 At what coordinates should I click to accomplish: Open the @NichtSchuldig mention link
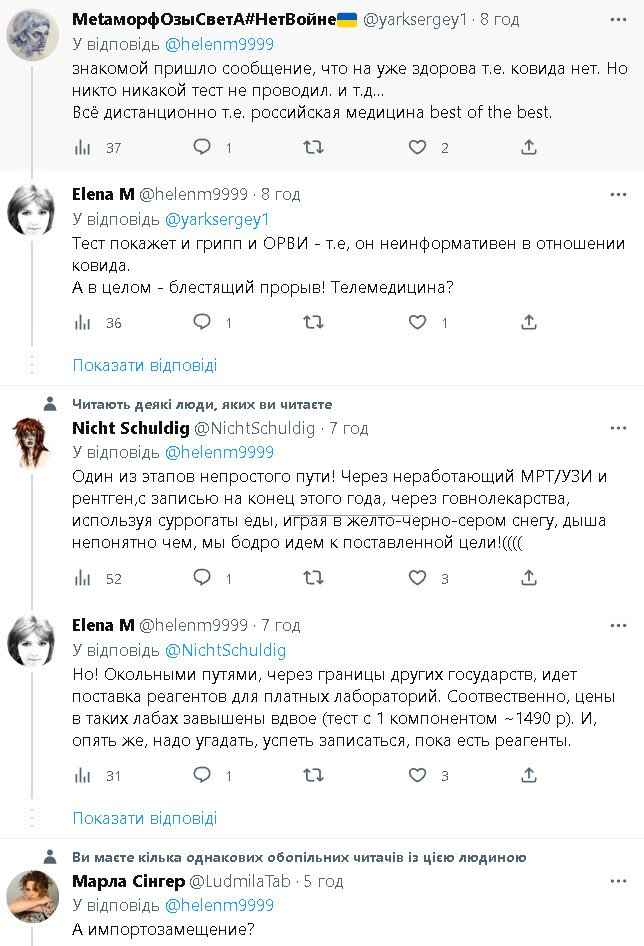pyautogui.click(x=225, y=650)
